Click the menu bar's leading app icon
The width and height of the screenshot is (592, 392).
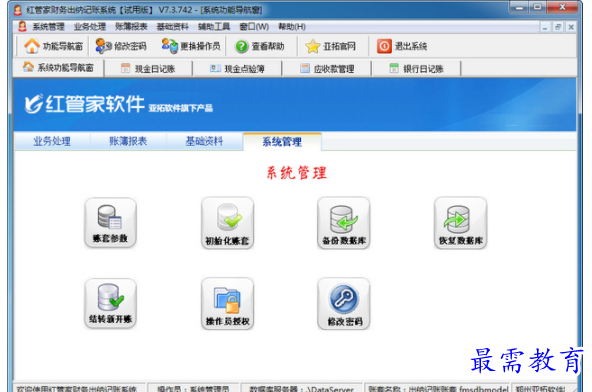tap(22, 26)
